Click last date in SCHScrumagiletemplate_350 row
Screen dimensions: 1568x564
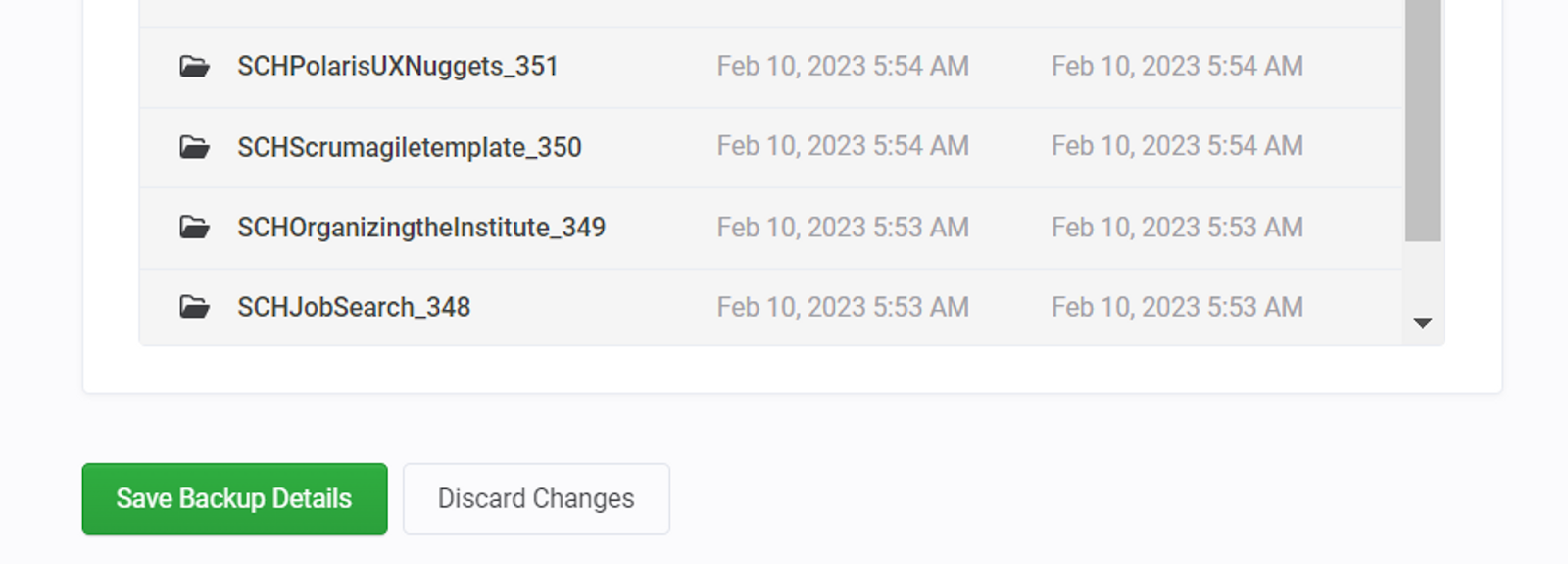(1177, 146)
